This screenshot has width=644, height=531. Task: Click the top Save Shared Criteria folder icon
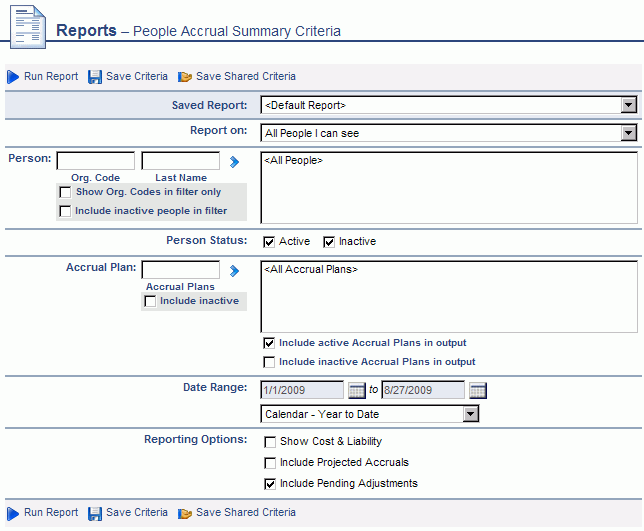(185, 77)
